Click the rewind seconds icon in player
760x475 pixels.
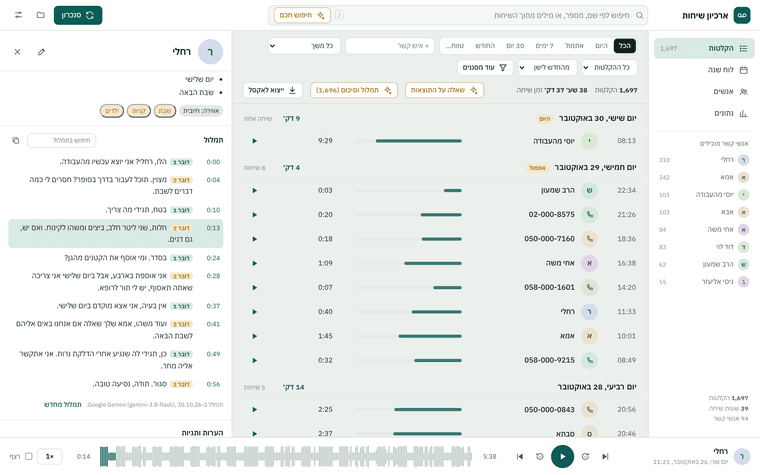[539, 457]
